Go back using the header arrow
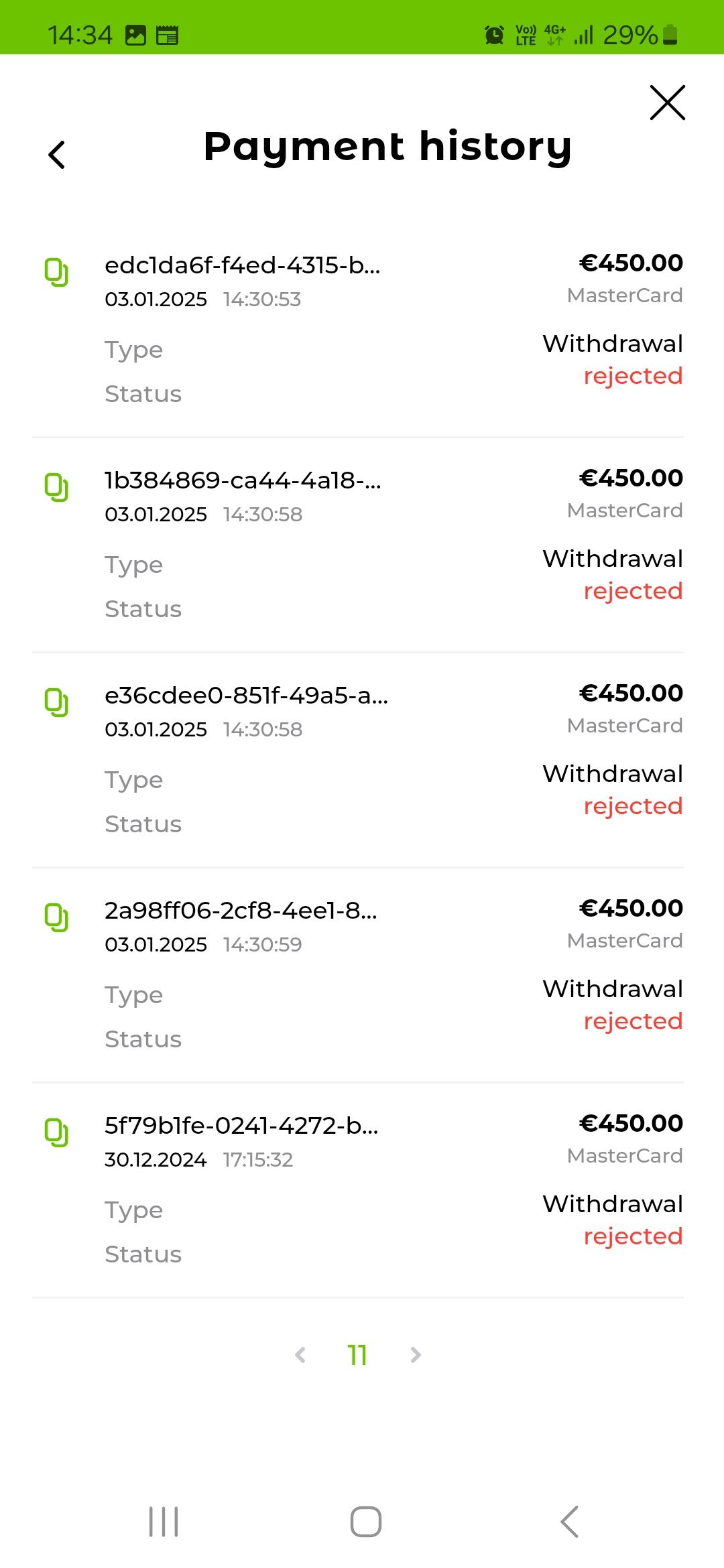Viewport: 724px width, 1568px height. pyautogui.click(x=58, y=155)
